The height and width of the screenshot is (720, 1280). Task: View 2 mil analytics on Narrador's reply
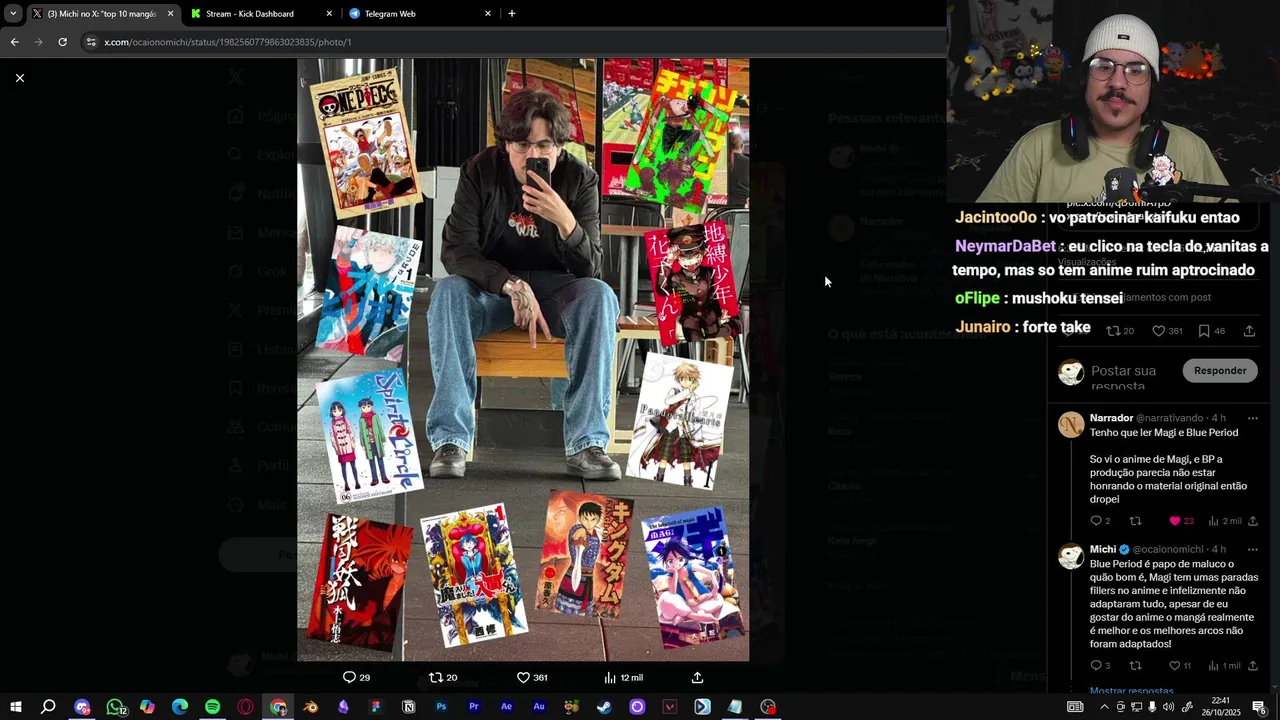click(1225, 521)
